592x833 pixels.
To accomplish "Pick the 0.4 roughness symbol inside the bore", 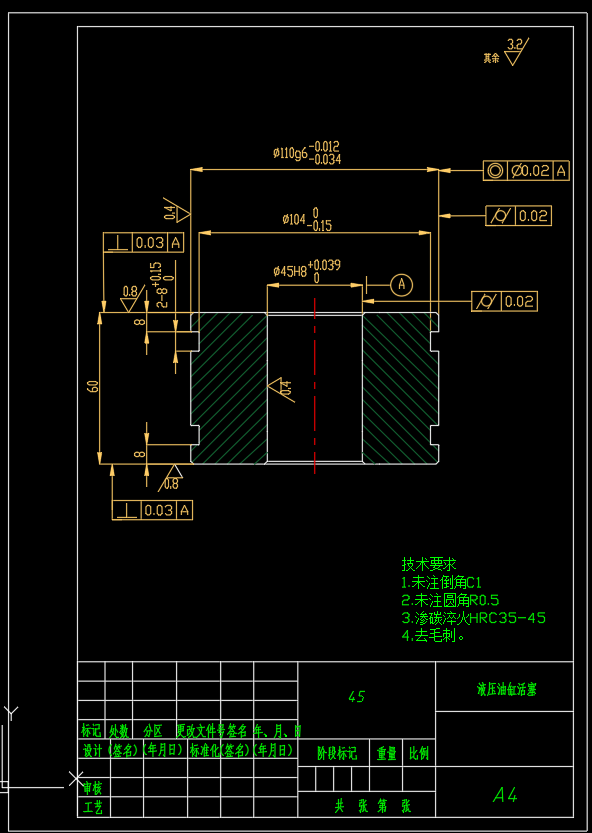I will tap(281, 389).
